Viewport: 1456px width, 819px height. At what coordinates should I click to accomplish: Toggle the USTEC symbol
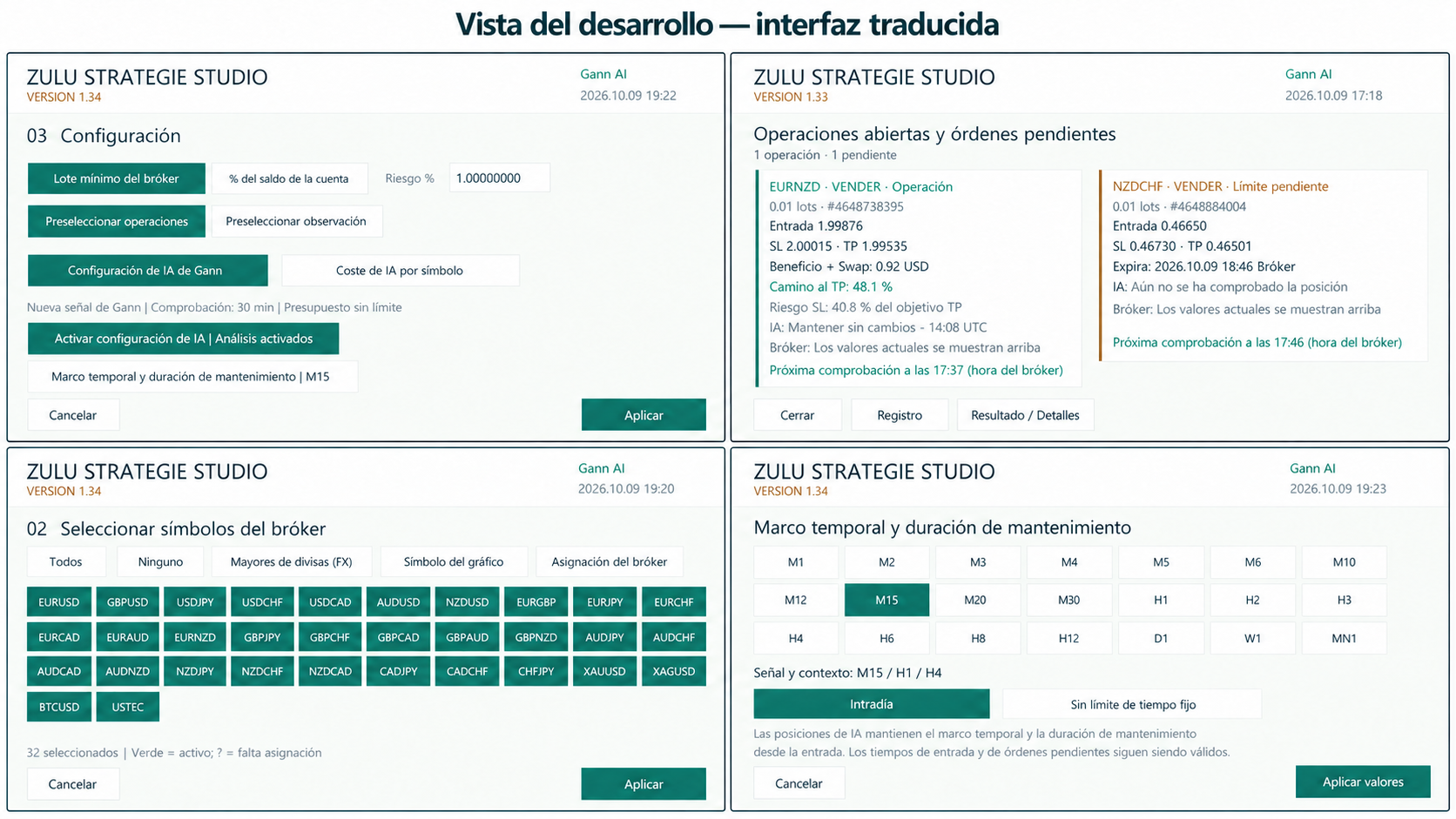tap(128, 707)
